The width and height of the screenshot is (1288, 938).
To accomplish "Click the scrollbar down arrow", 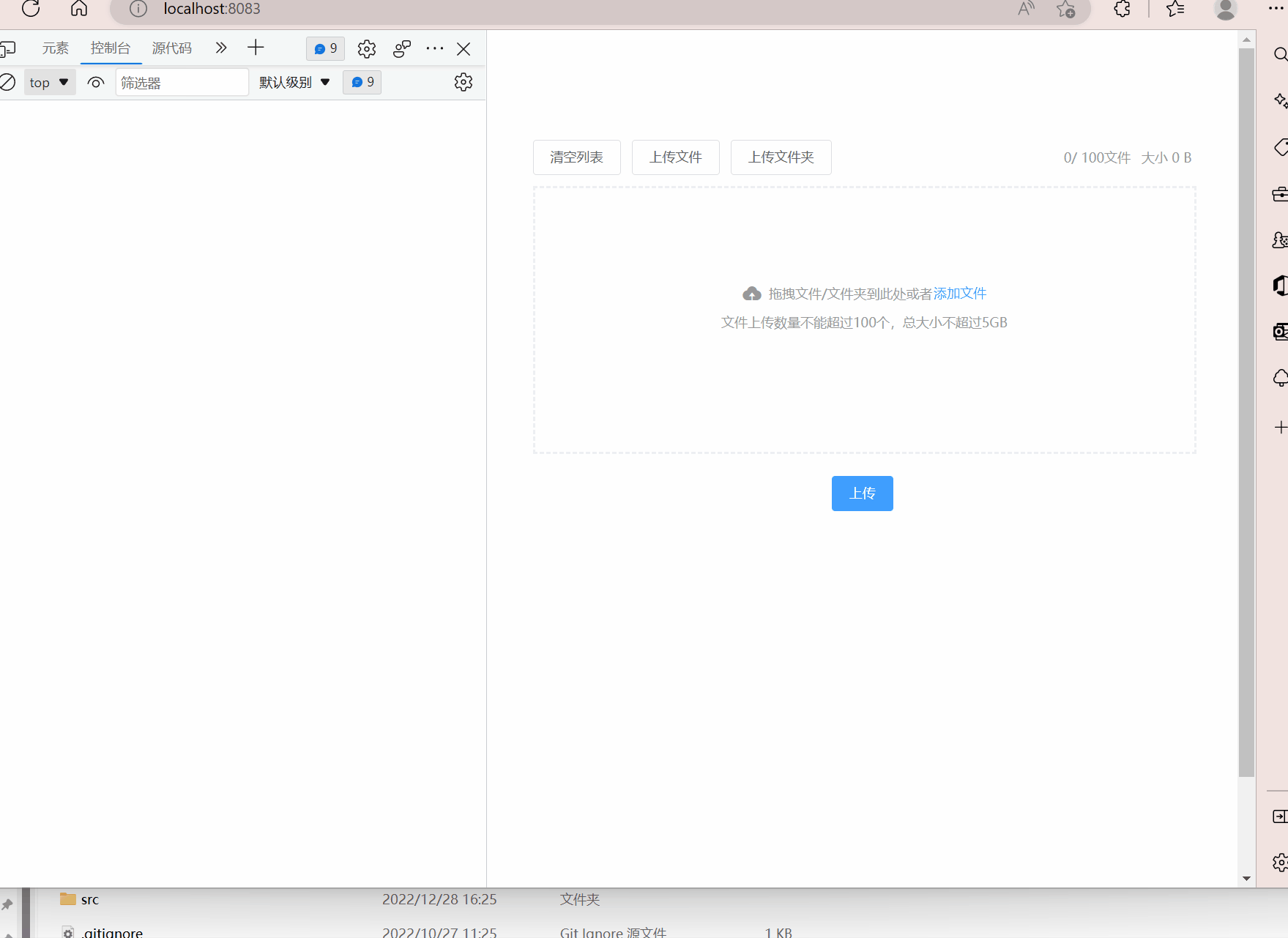I will pos(1246,879).
